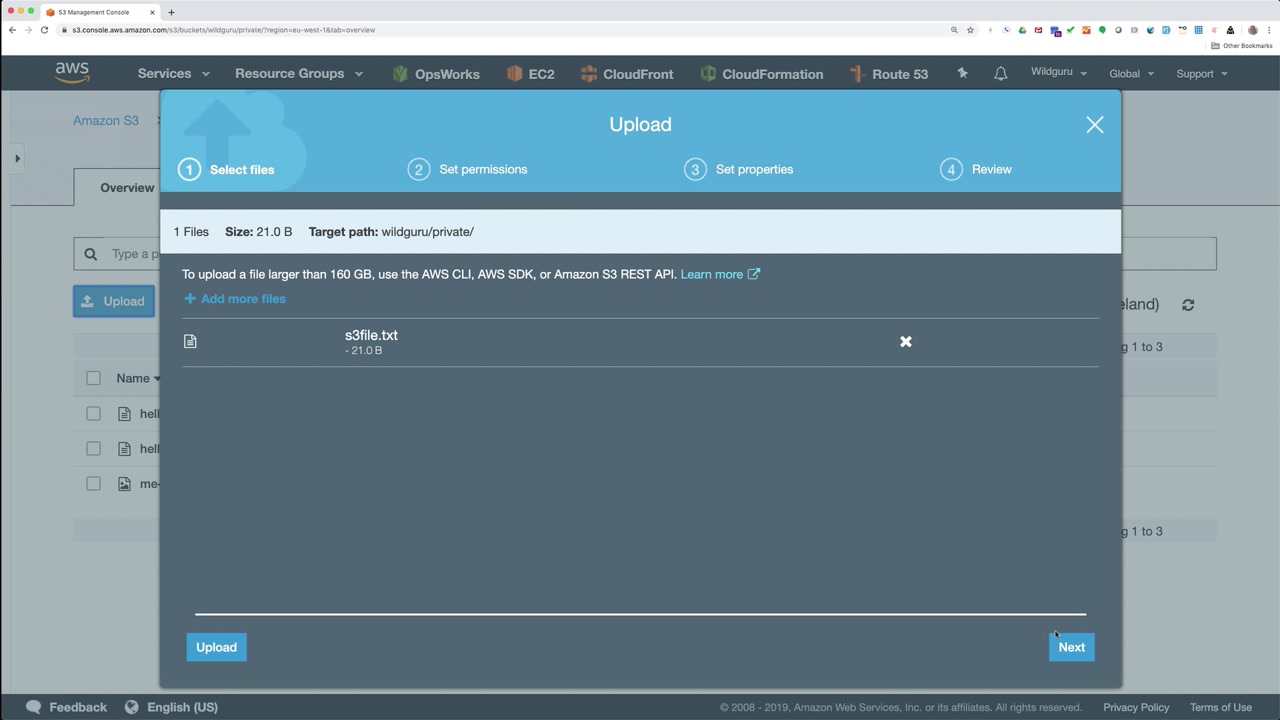Open the Google Drive extension

1022,30
